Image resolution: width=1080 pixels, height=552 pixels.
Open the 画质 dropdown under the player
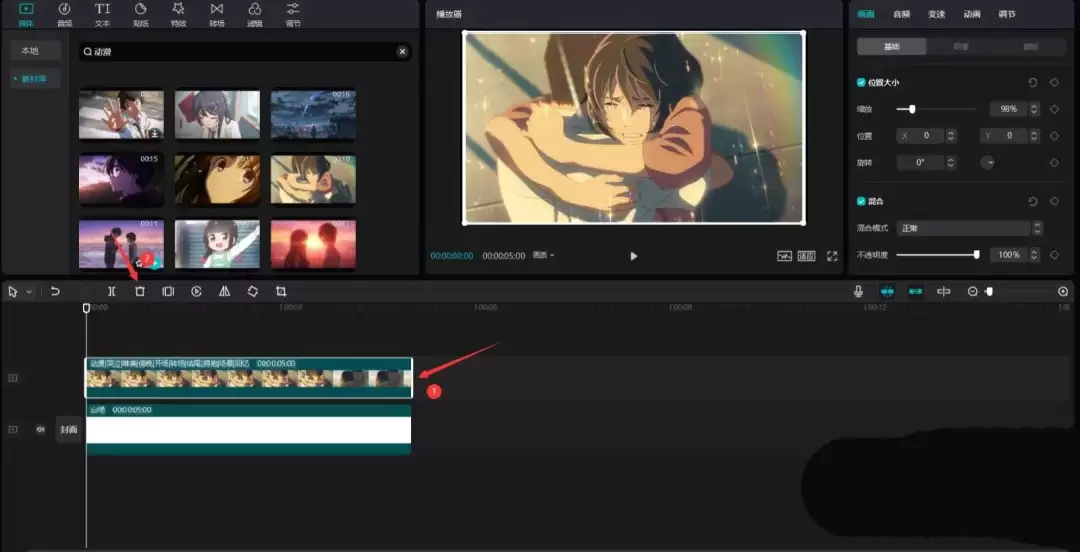point(544,256)
